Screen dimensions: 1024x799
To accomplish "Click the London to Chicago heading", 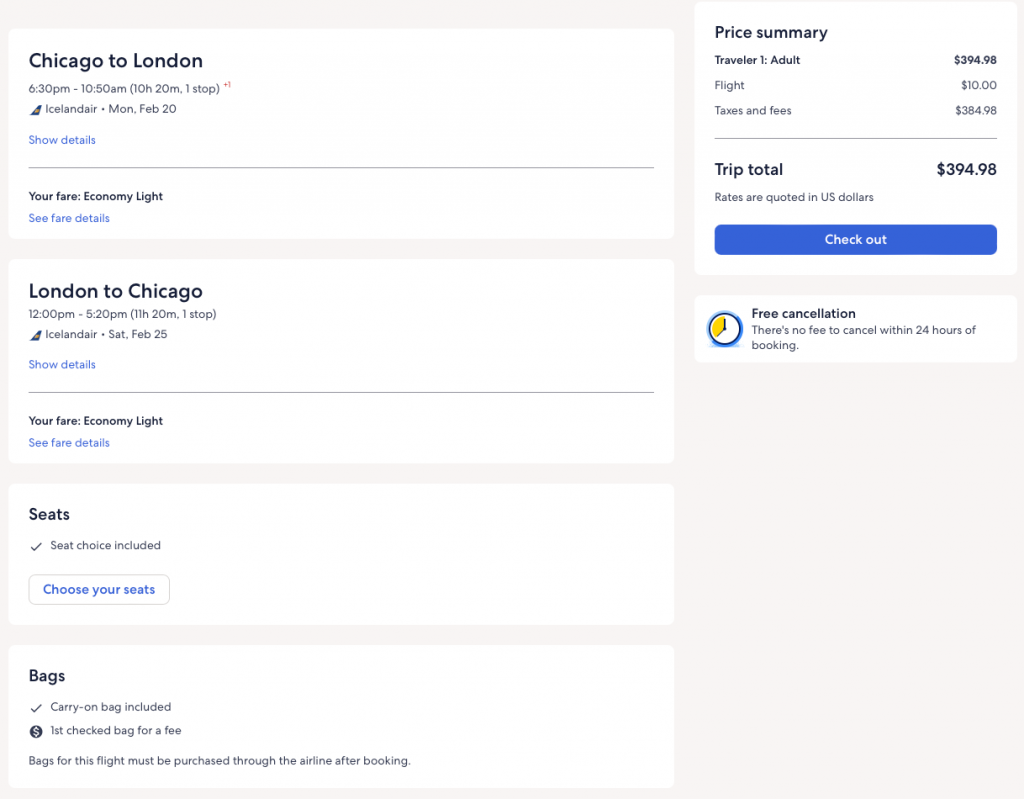I will coord(116,291).
